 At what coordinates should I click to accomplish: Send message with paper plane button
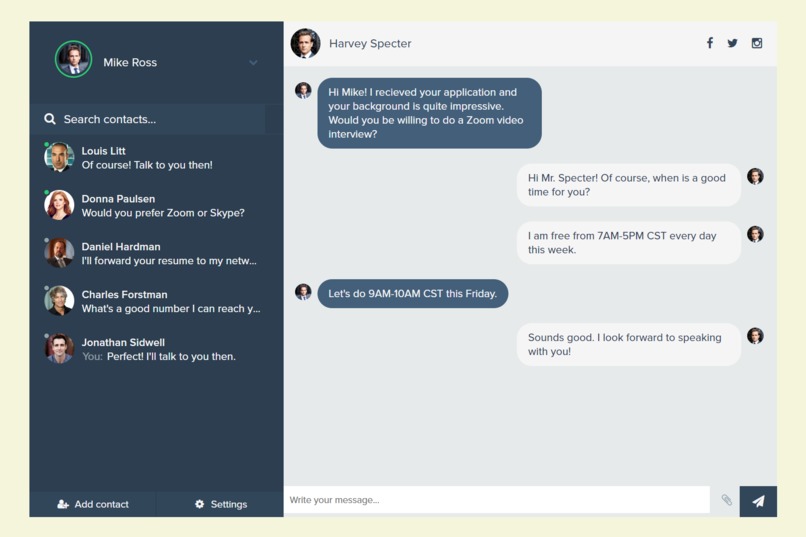pyautogui.click(x=758, y=501)
